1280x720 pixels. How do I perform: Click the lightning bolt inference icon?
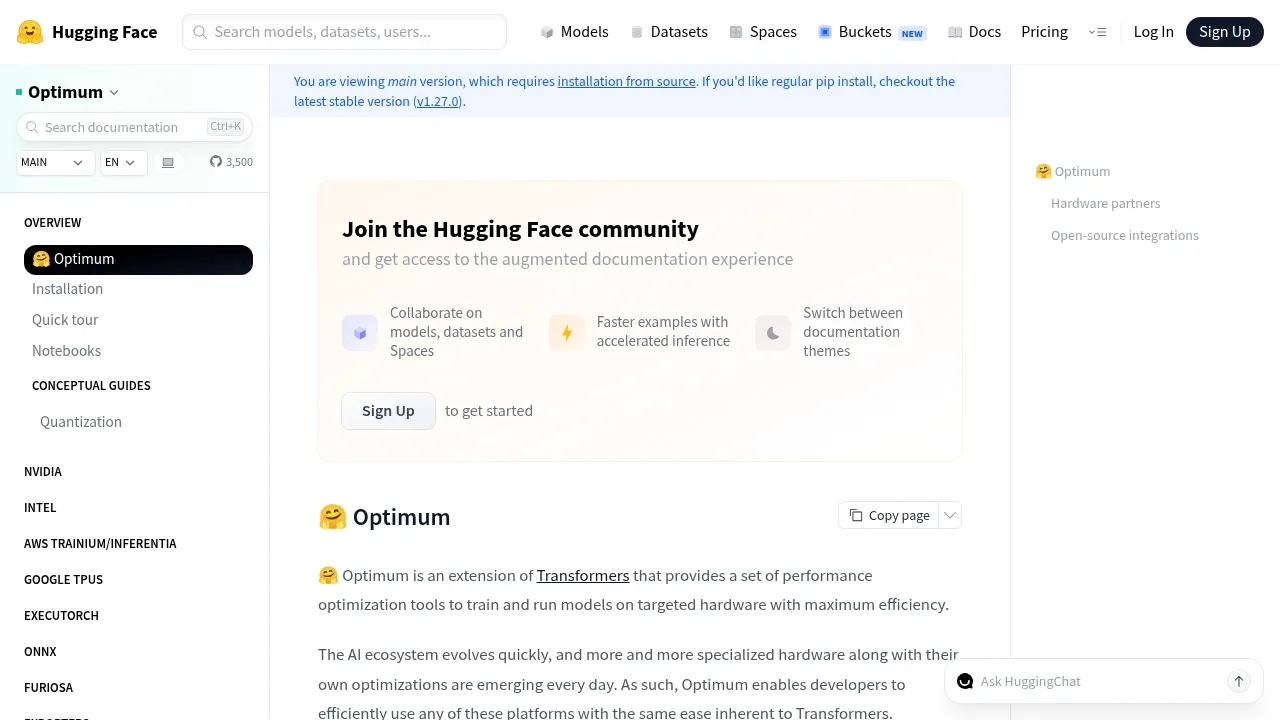(x=567, y=333)
